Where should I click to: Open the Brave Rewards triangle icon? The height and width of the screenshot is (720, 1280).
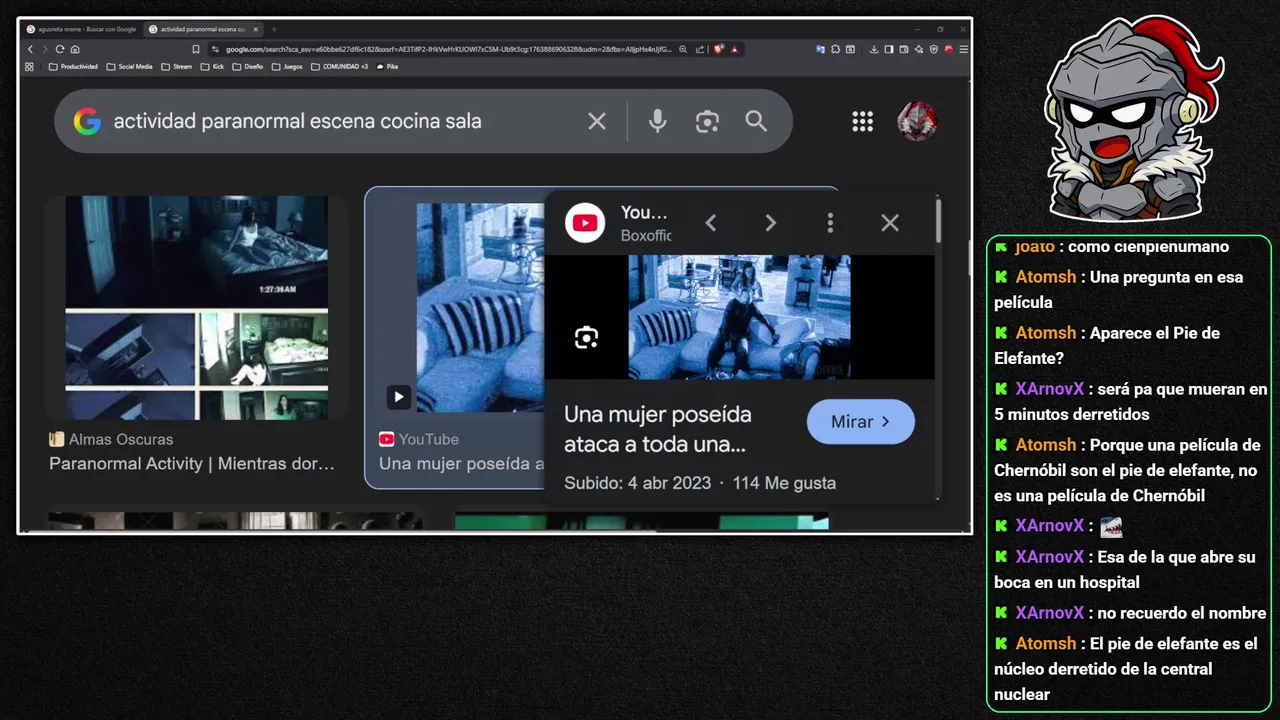tap(734, 49)
